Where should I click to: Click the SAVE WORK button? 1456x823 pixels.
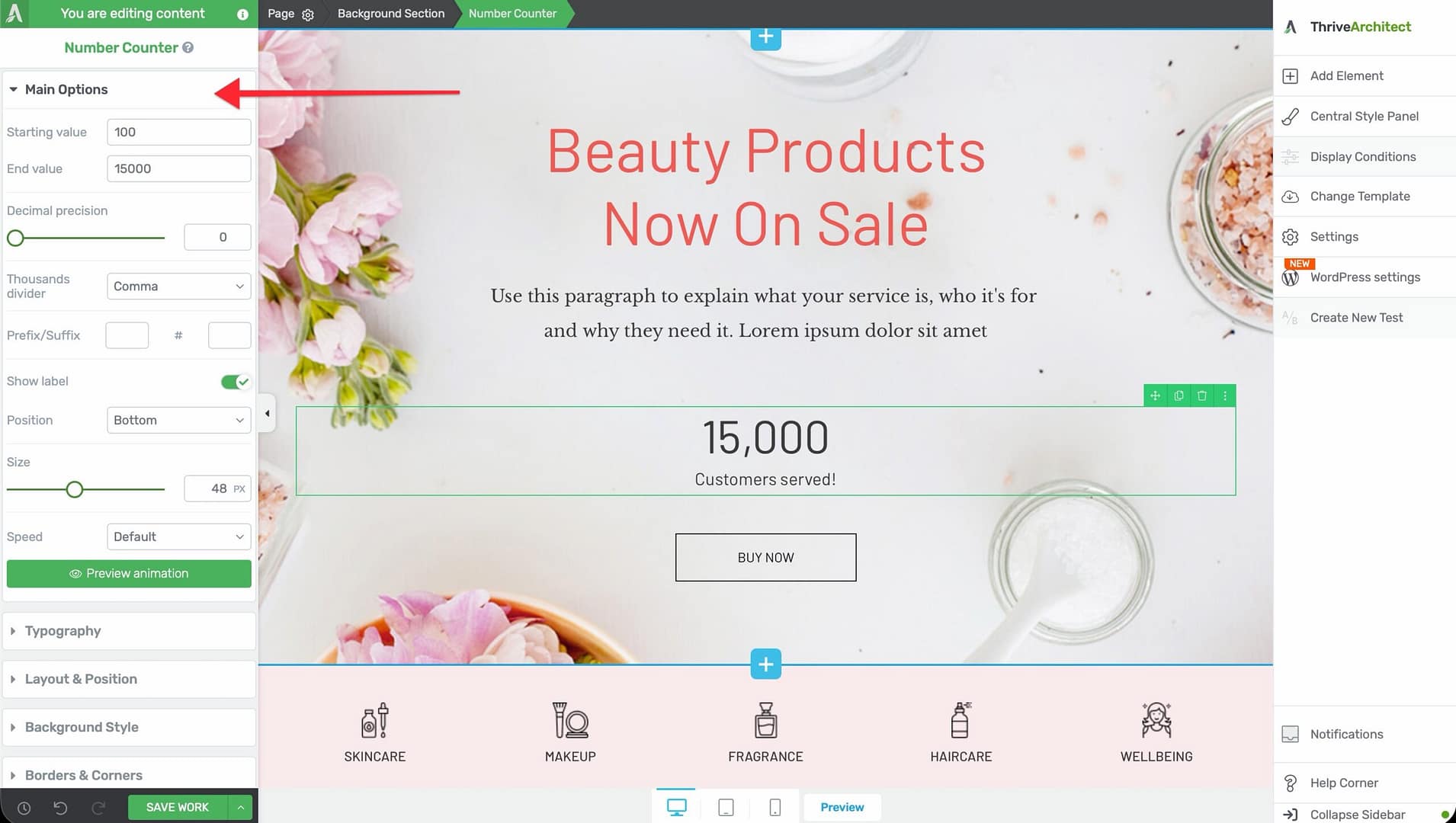coord(177,807)
